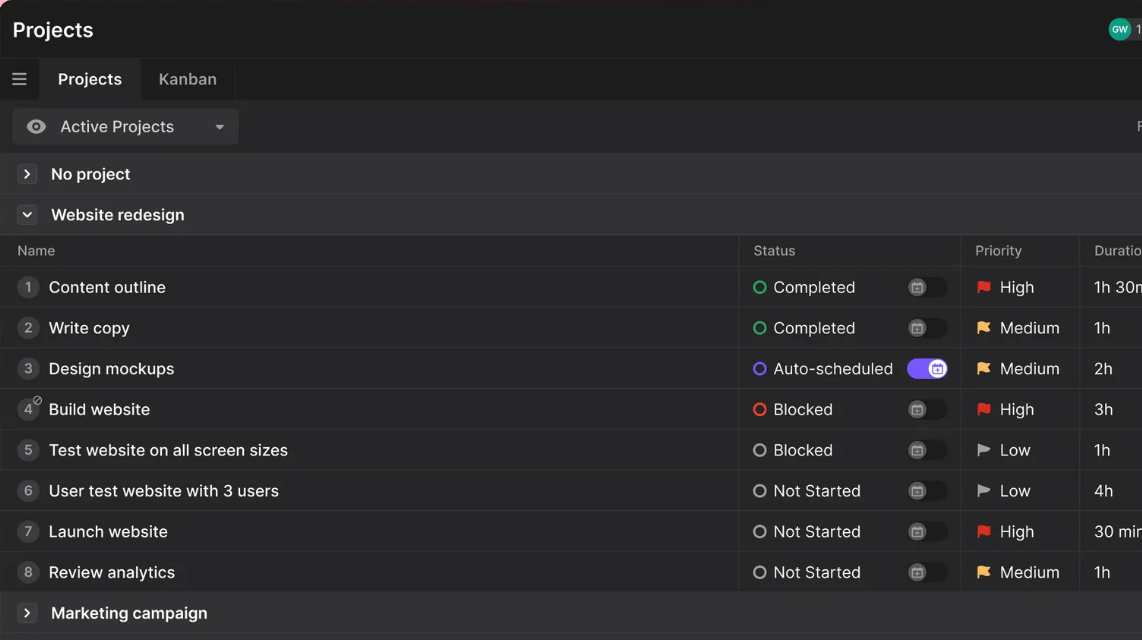Open the hamburger menu icon
Image resolution: width=1142 pixels, height=640 pixels.
tap(19, 79)
